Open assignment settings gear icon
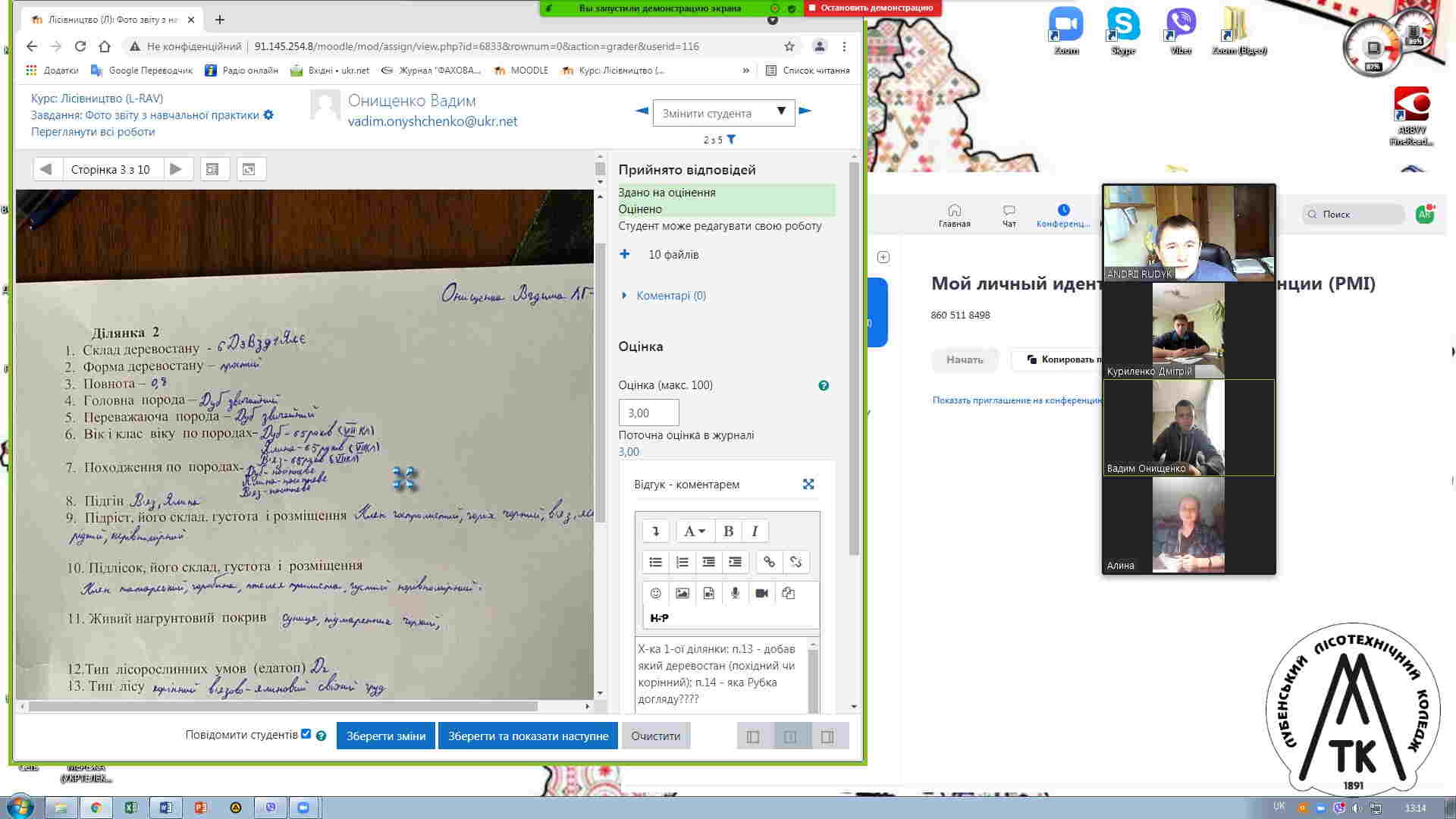 coord(268,115)
